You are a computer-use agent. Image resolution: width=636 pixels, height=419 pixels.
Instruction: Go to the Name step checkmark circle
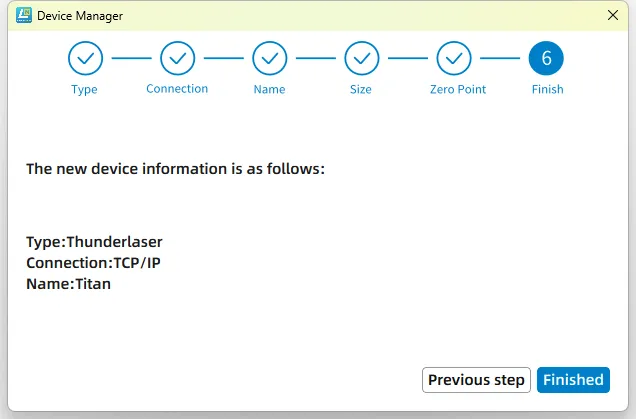pos(269,58)
